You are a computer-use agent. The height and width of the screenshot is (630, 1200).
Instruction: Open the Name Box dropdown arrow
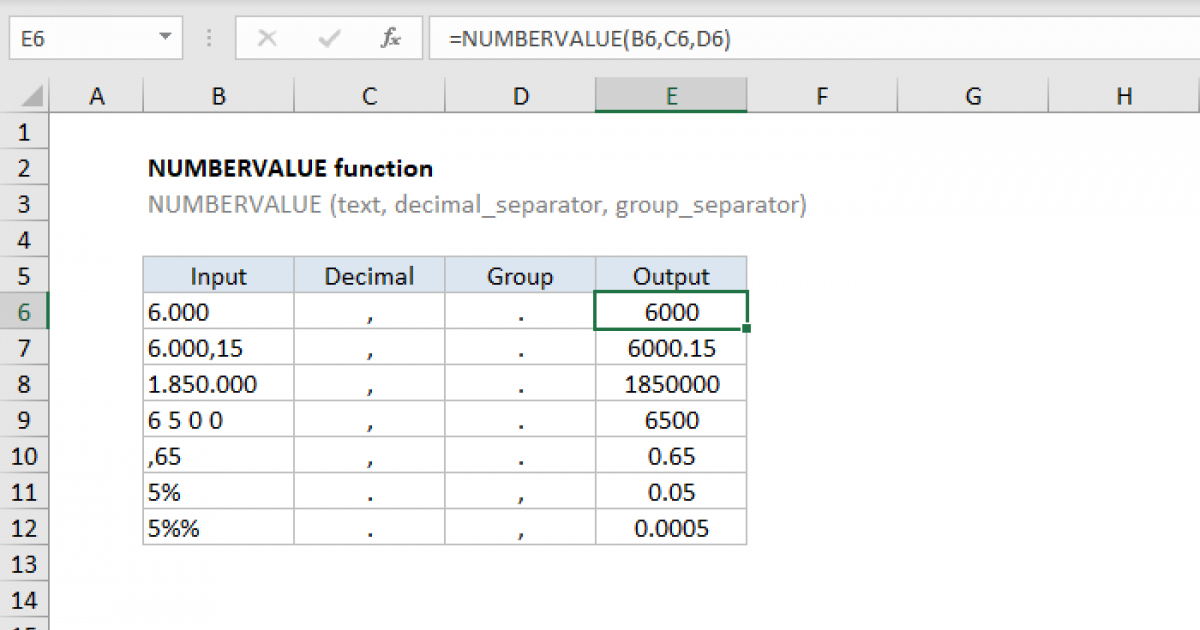[x=165, y=39]
